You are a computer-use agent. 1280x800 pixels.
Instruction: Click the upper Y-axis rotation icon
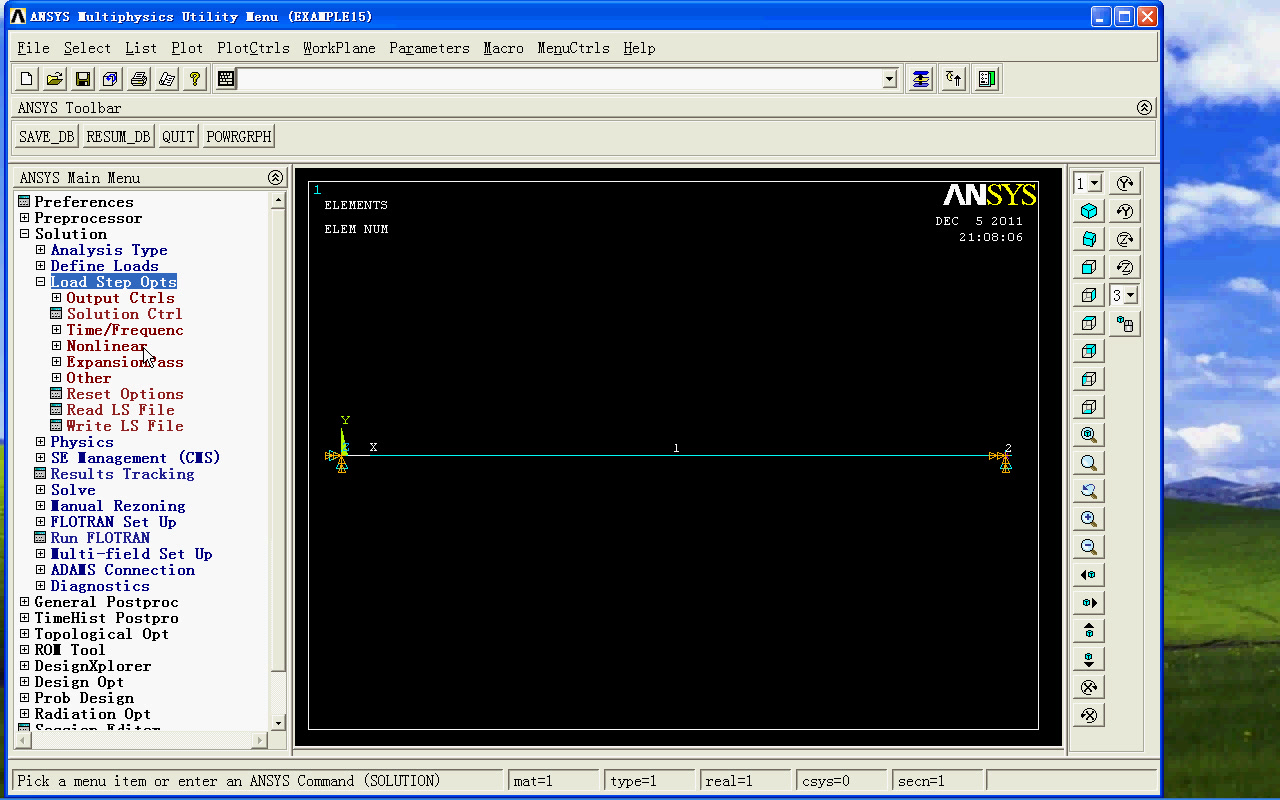click(1125, 183)
